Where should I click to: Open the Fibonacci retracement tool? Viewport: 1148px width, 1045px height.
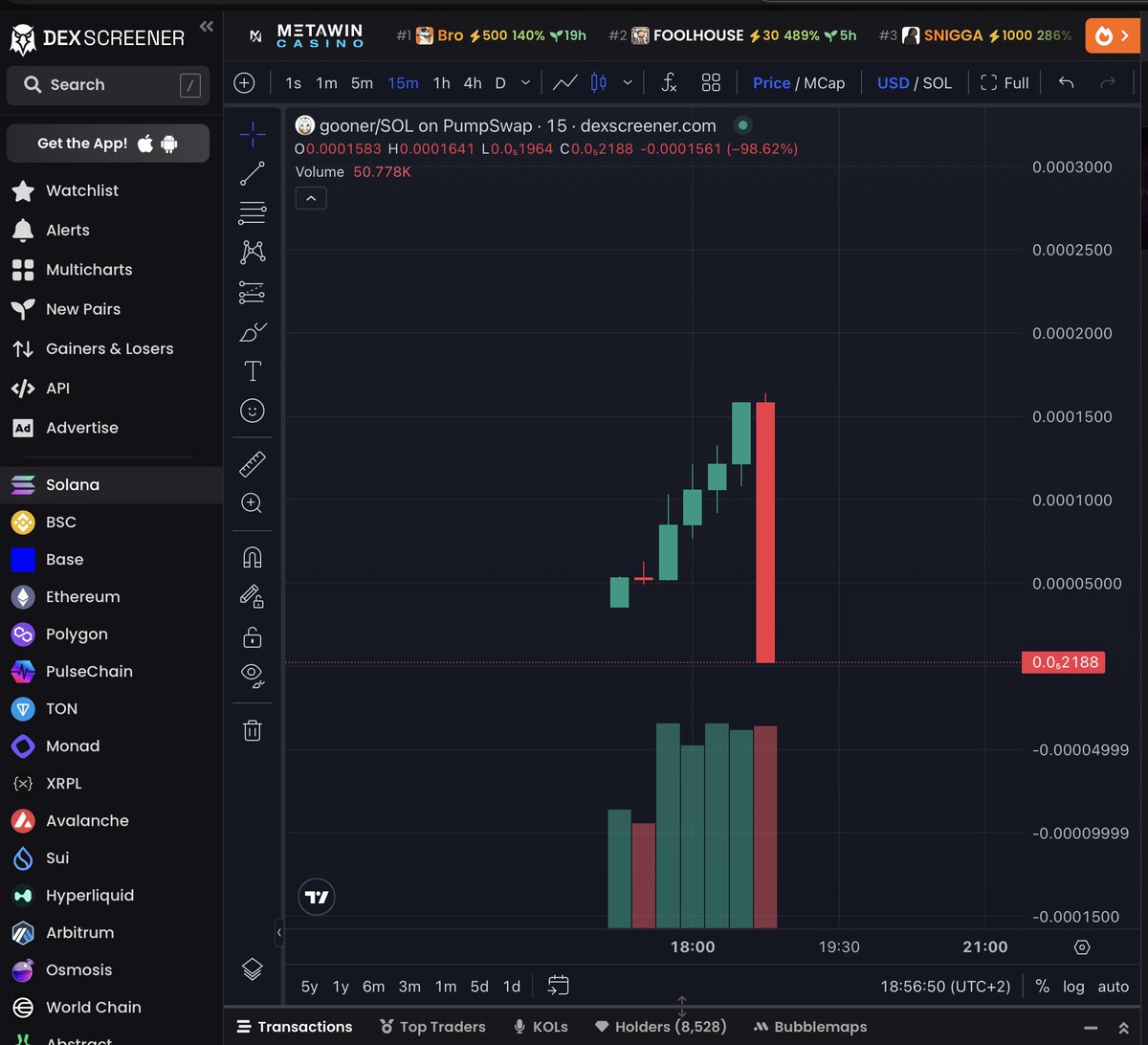[x=253, y=212]
